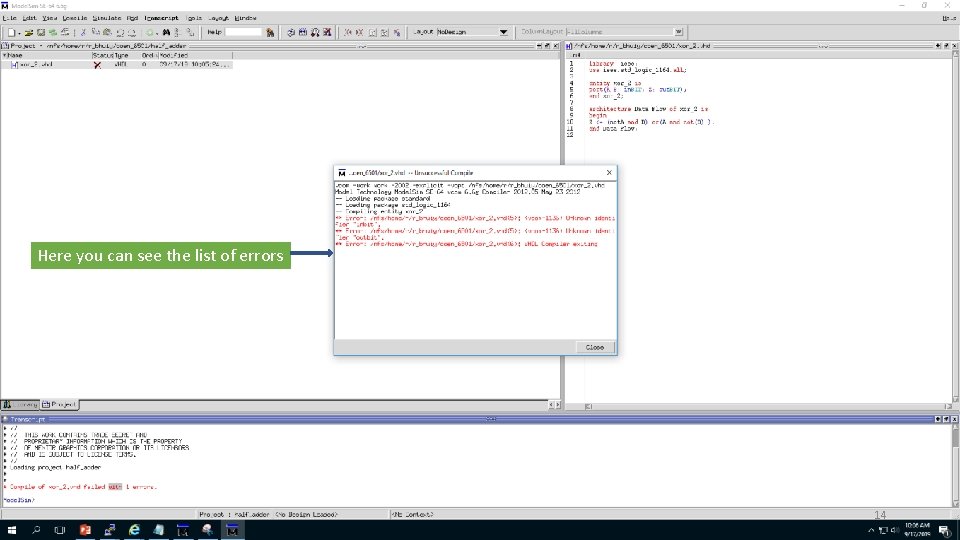Click the Help text input field

pos(243,32)
